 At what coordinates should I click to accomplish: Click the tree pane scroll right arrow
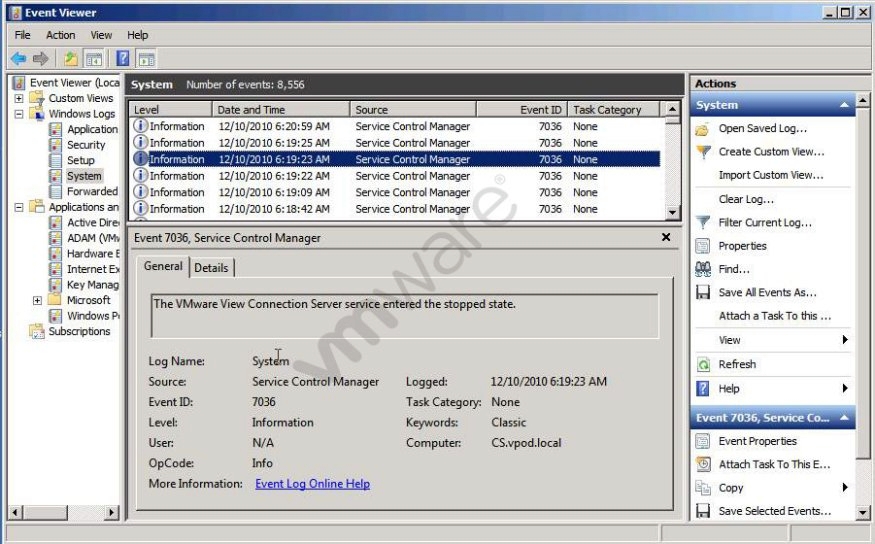click(x=112, y=512)
